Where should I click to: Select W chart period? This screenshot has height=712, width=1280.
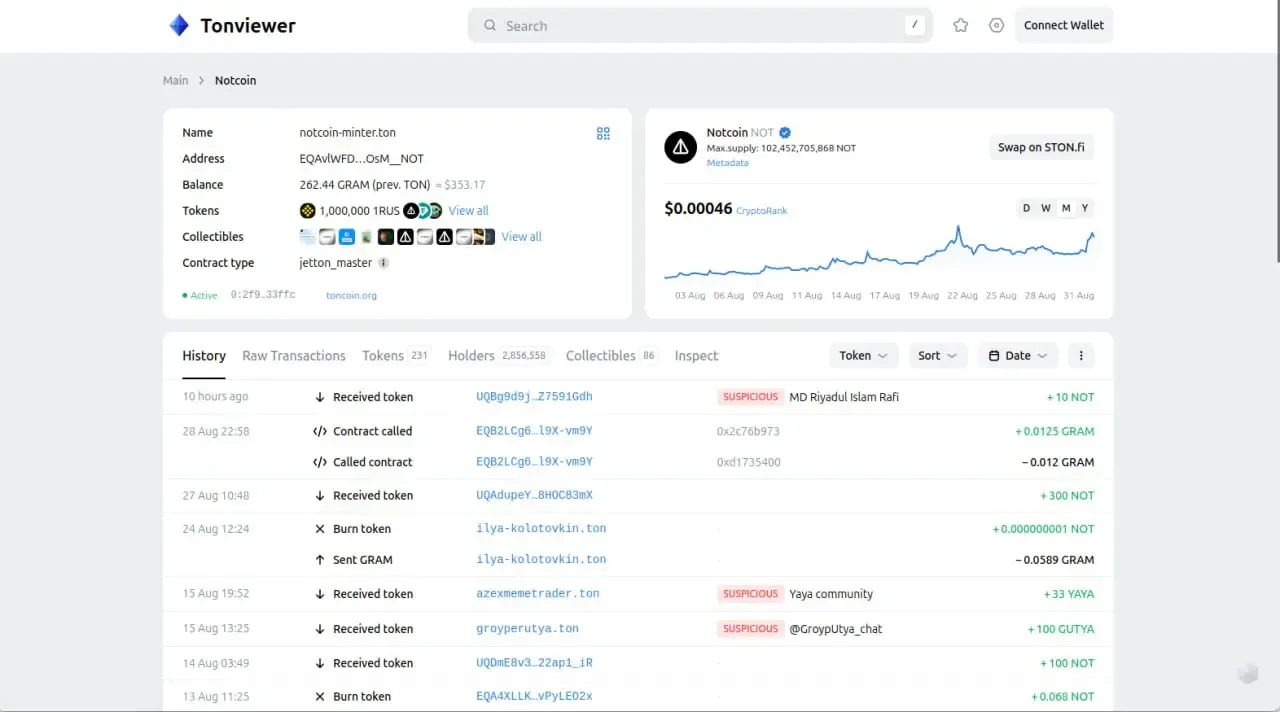coord(1046,208)
